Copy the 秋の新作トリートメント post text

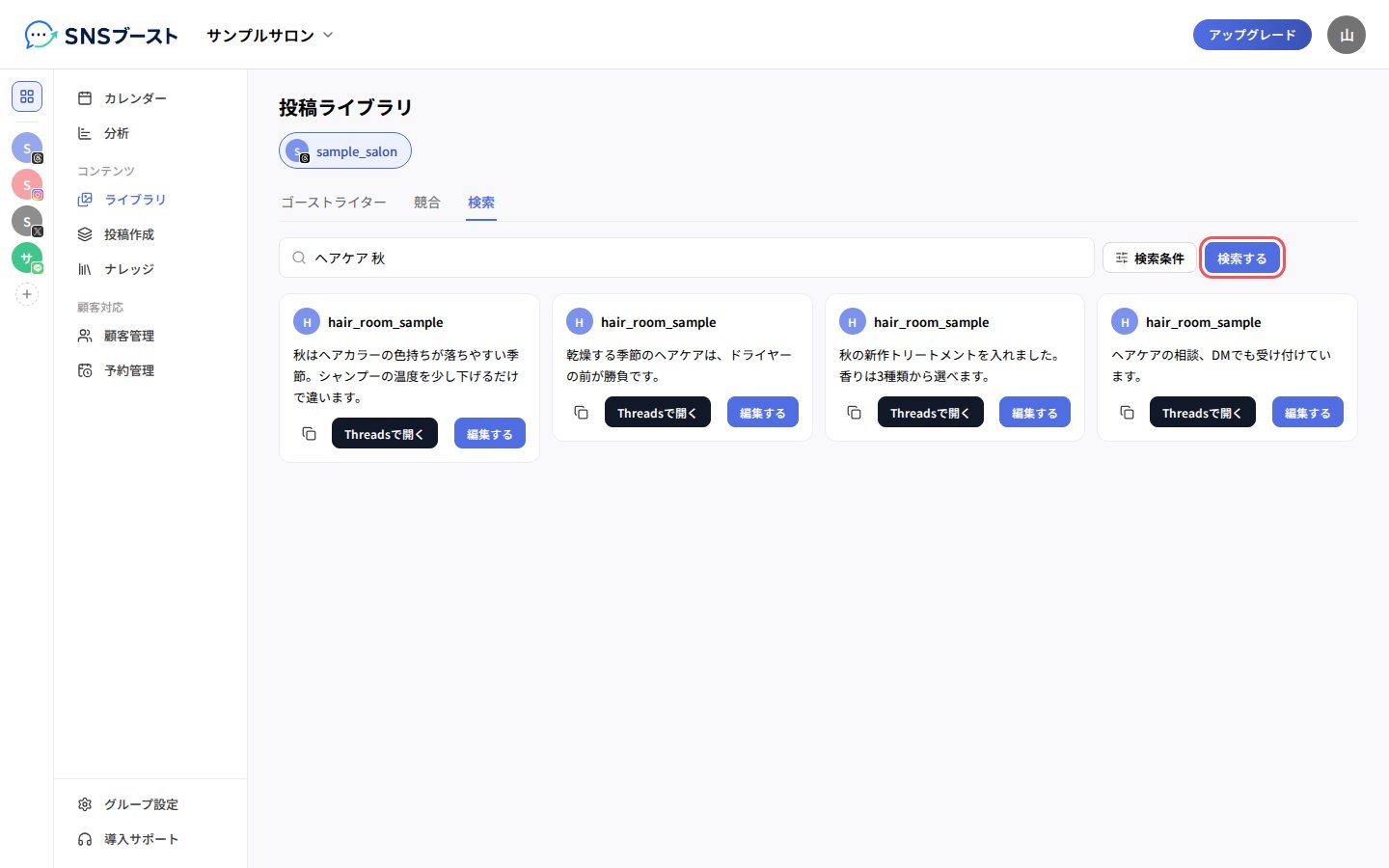tap(854, 413)
